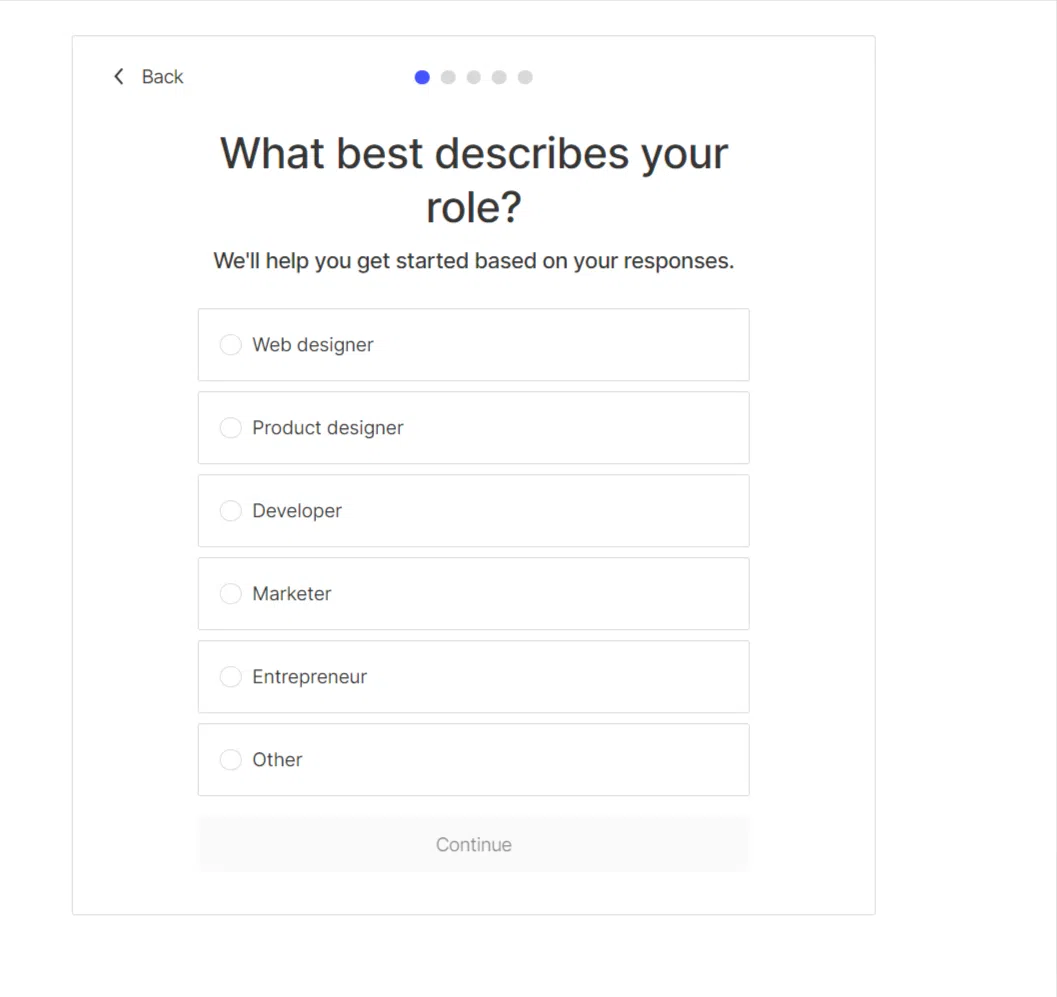Click the 'Marketer' option label text
1057x997 pixels.
[292, 594]
